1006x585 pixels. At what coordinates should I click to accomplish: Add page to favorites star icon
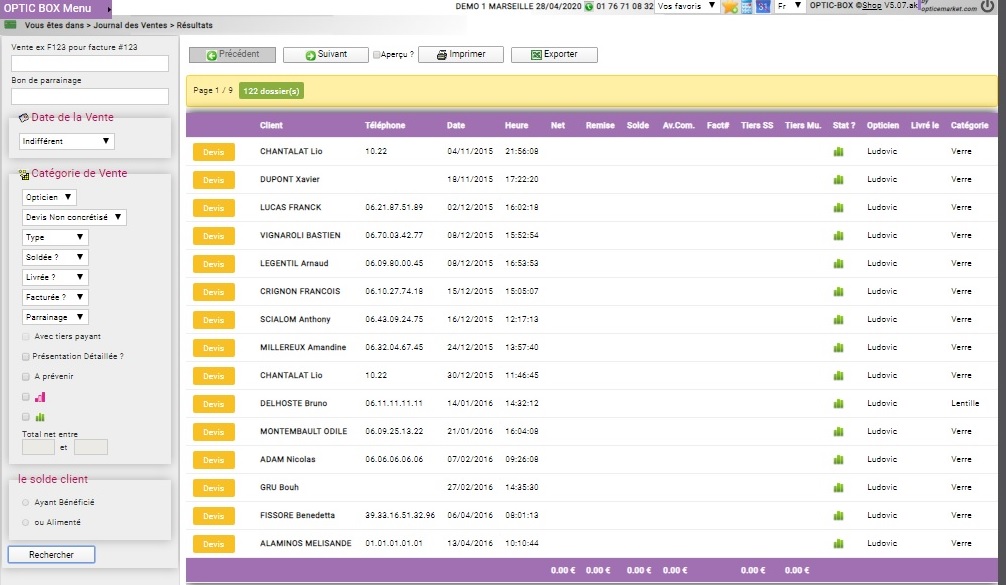[729, 6]
